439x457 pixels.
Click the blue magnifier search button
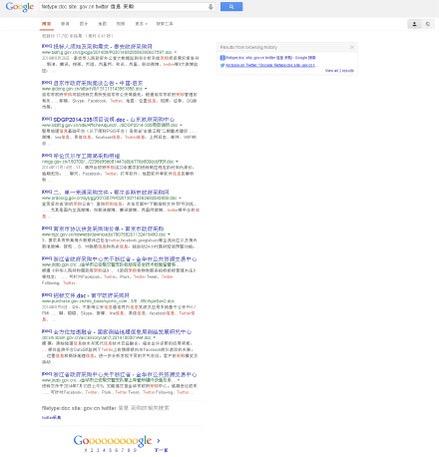(x=231, y=7)
